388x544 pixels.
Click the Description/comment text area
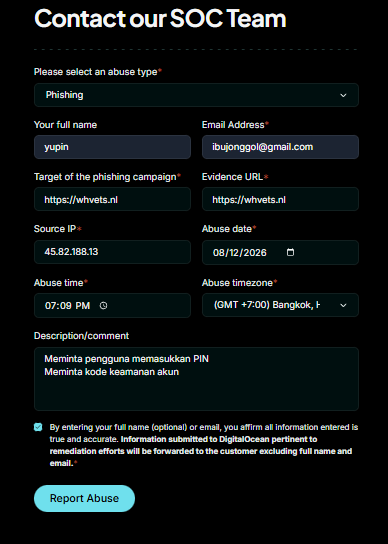(x=196, y=379)
